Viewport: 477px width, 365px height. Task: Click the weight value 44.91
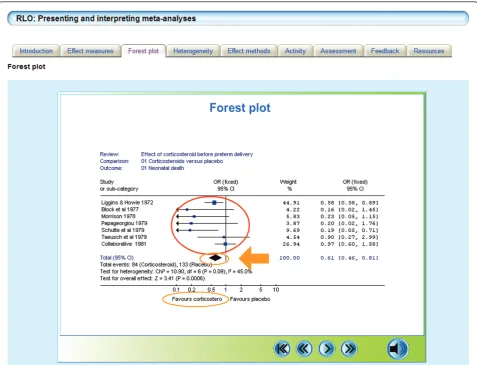(x=291, y=203)
